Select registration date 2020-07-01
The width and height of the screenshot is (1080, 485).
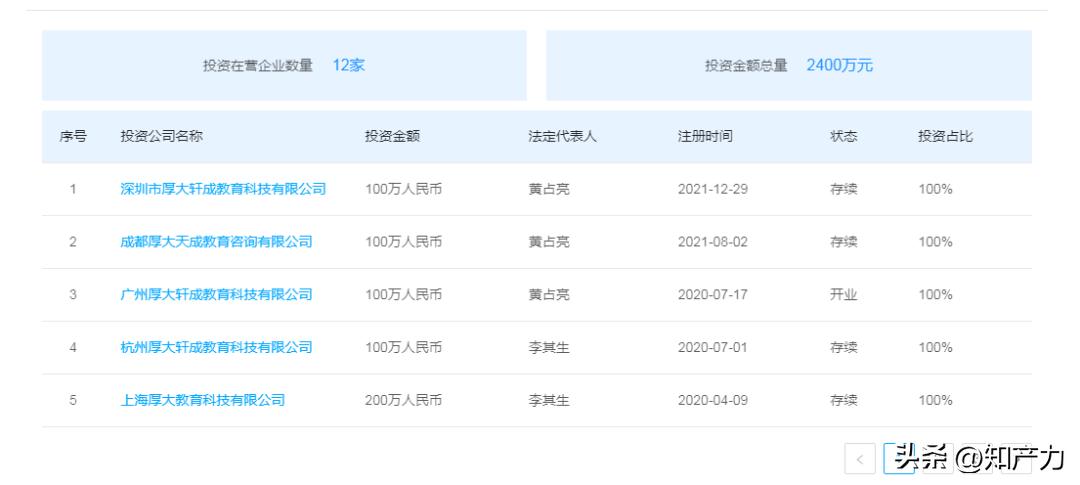pyautogui.click(x=713, y=347)
